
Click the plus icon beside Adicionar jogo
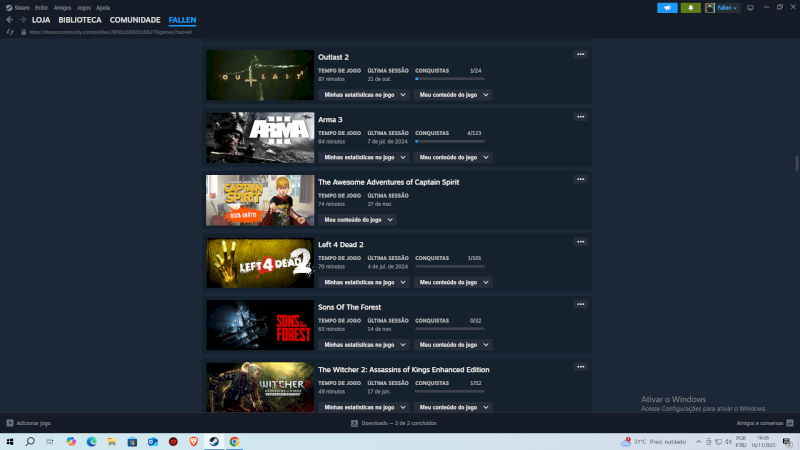click(x=10, y=423)
